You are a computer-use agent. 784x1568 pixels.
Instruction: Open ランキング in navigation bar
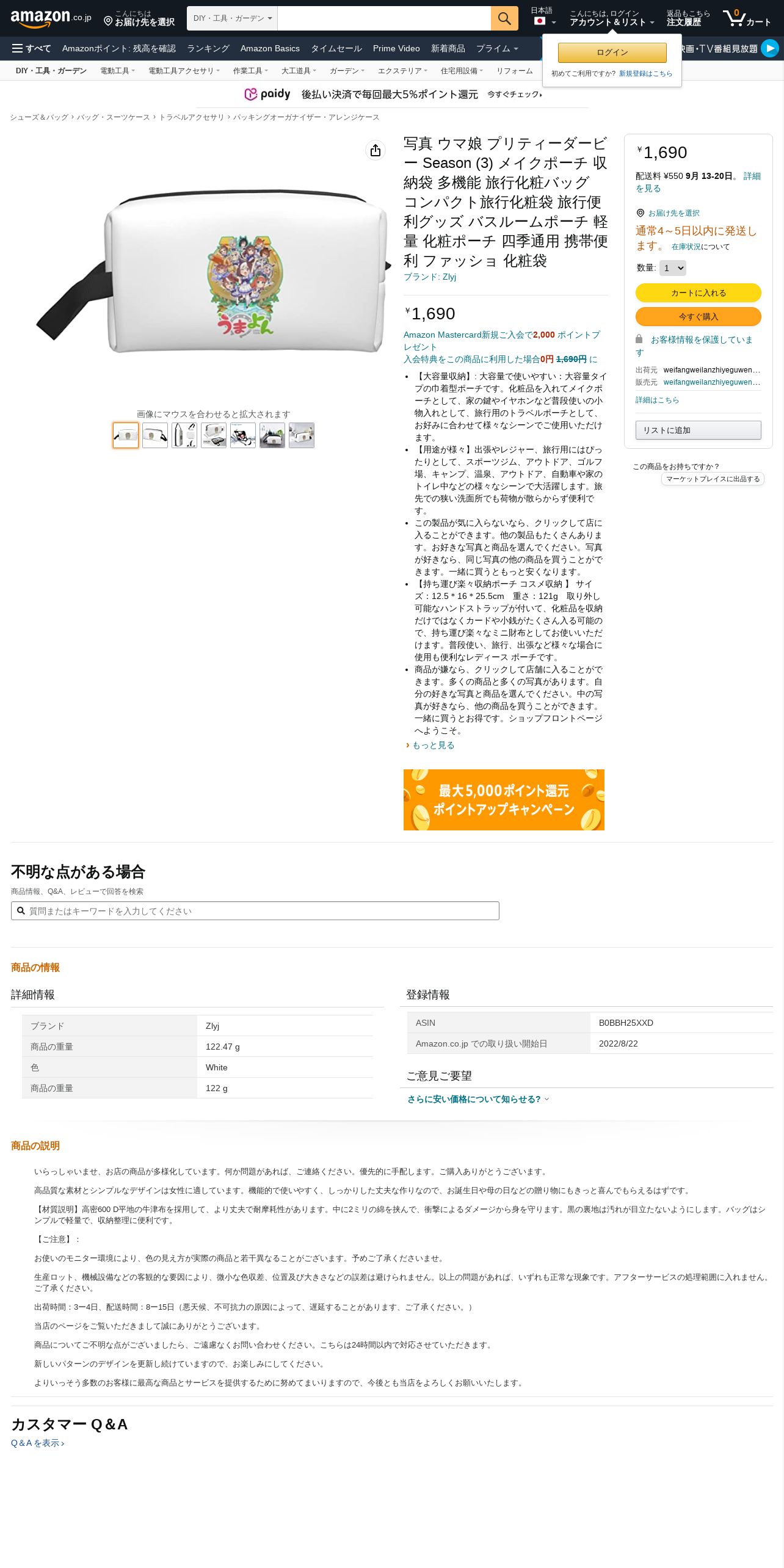(x=208, y=48)
